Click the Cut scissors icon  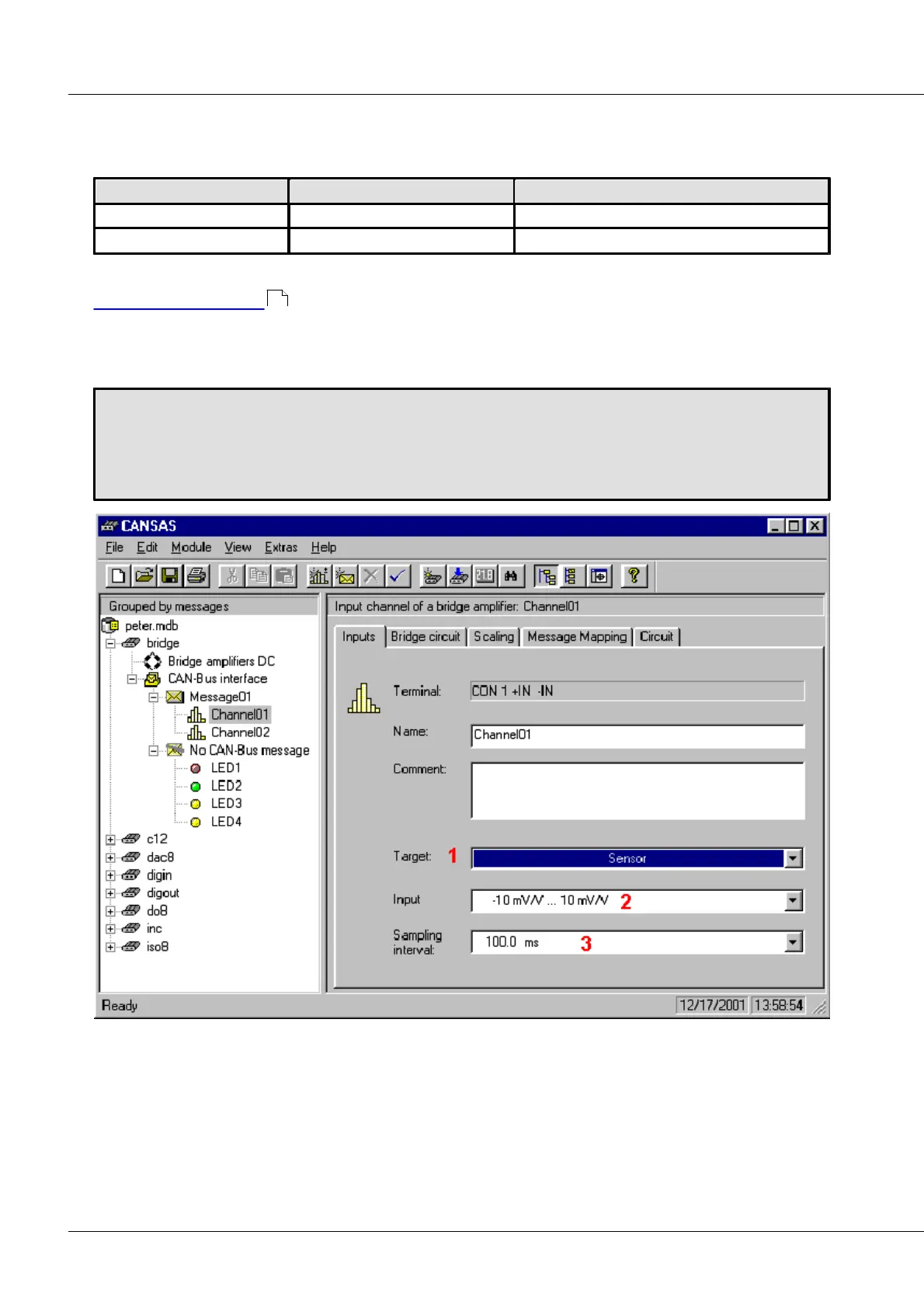tap(231, 576)
